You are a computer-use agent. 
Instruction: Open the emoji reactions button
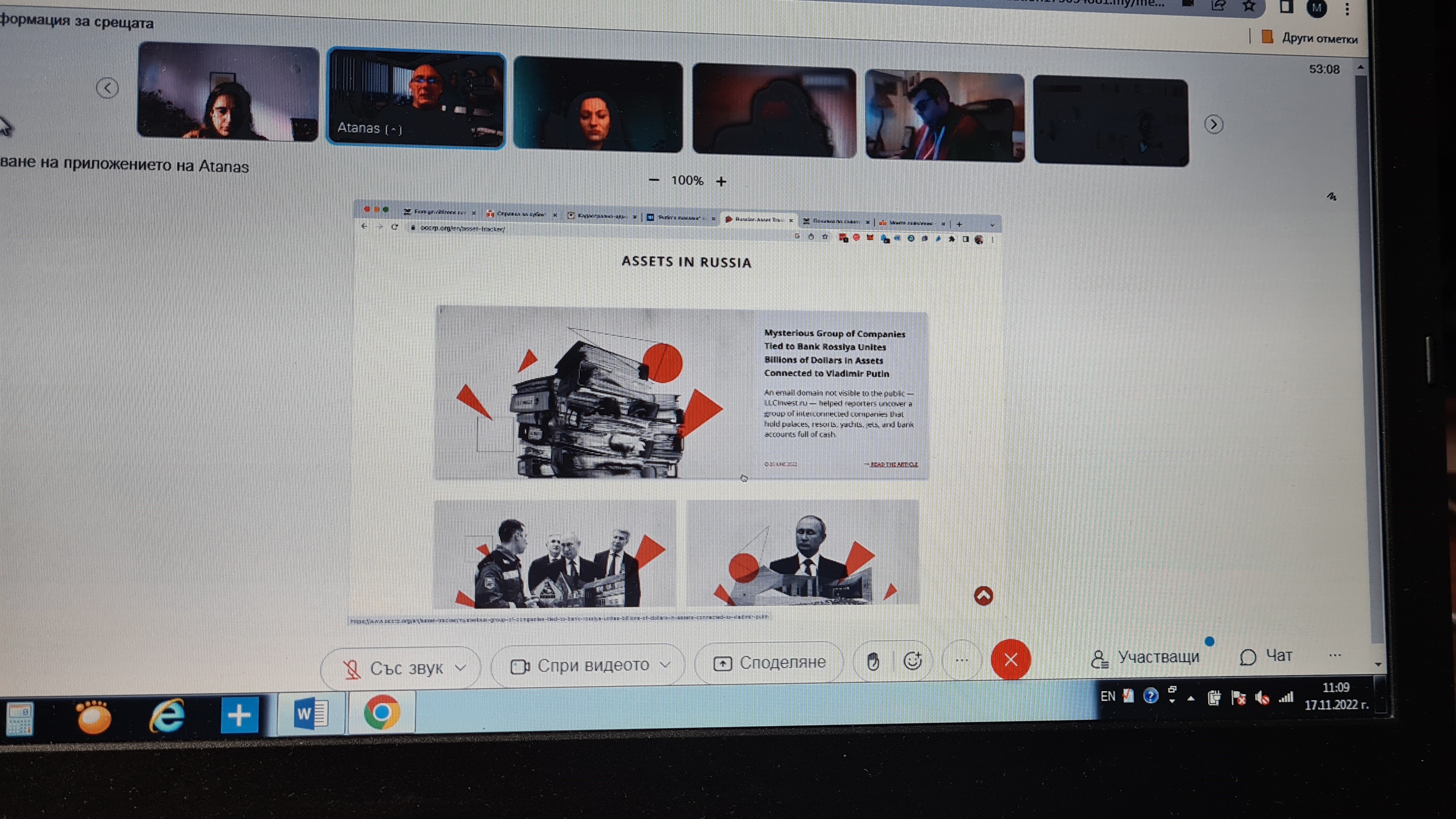tap(912, 660)
